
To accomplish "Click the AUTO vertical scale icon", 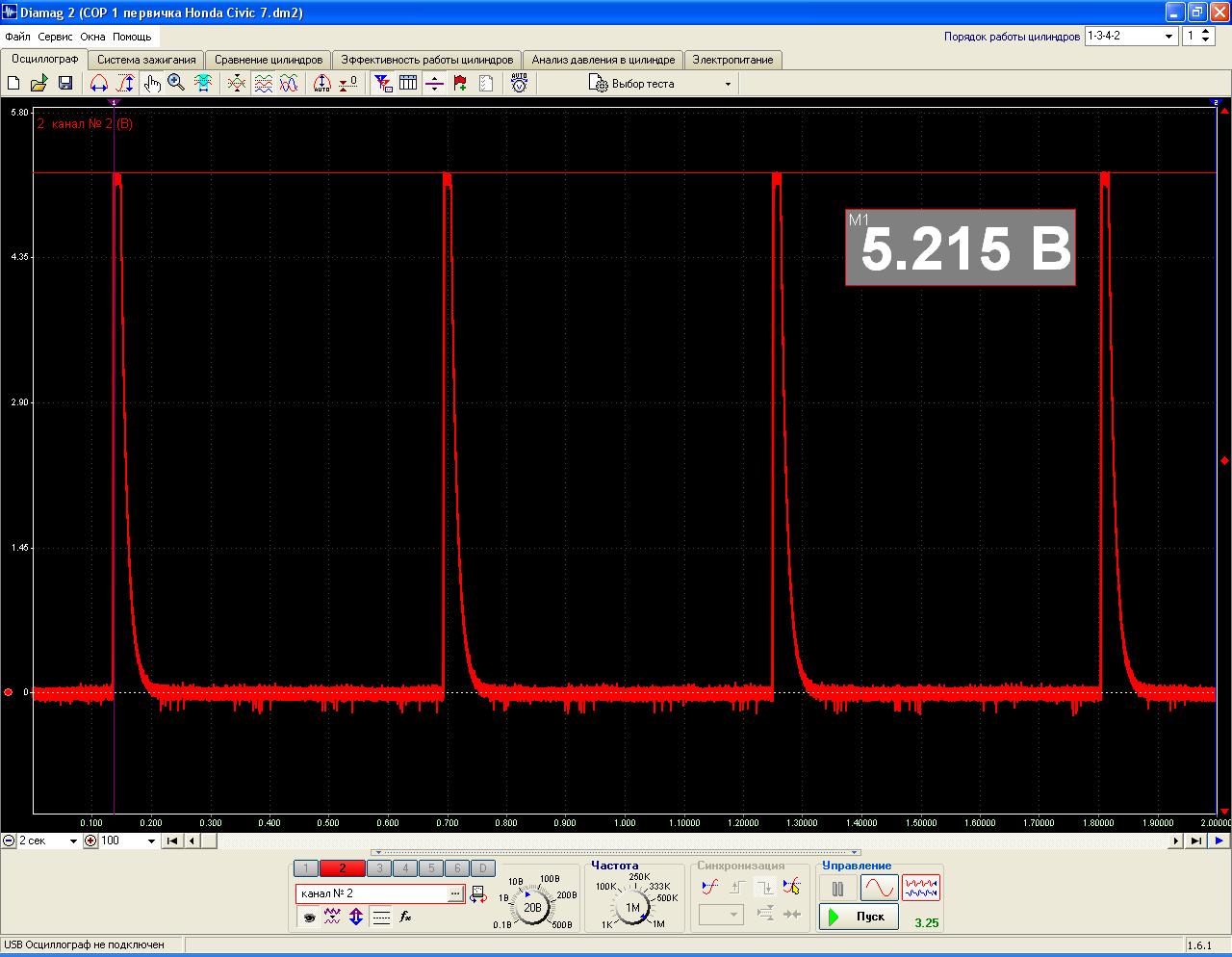I will tap(322, 84).
